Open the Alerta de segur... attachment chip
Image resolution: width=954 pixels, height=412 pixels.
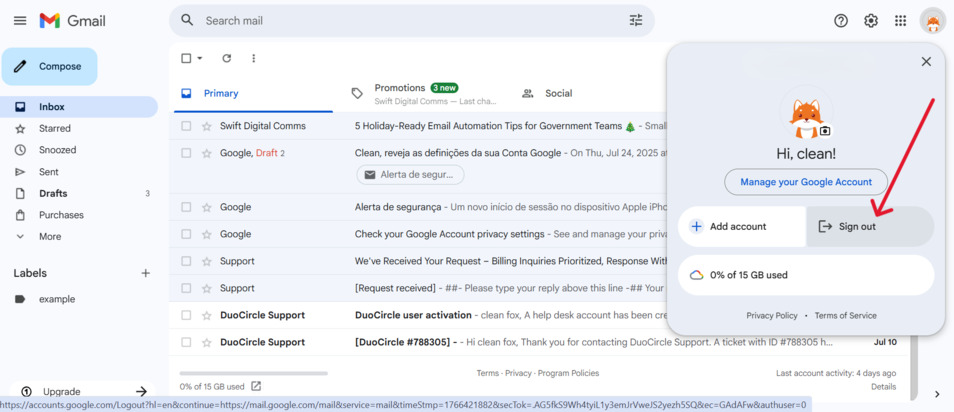coord(410,175)
